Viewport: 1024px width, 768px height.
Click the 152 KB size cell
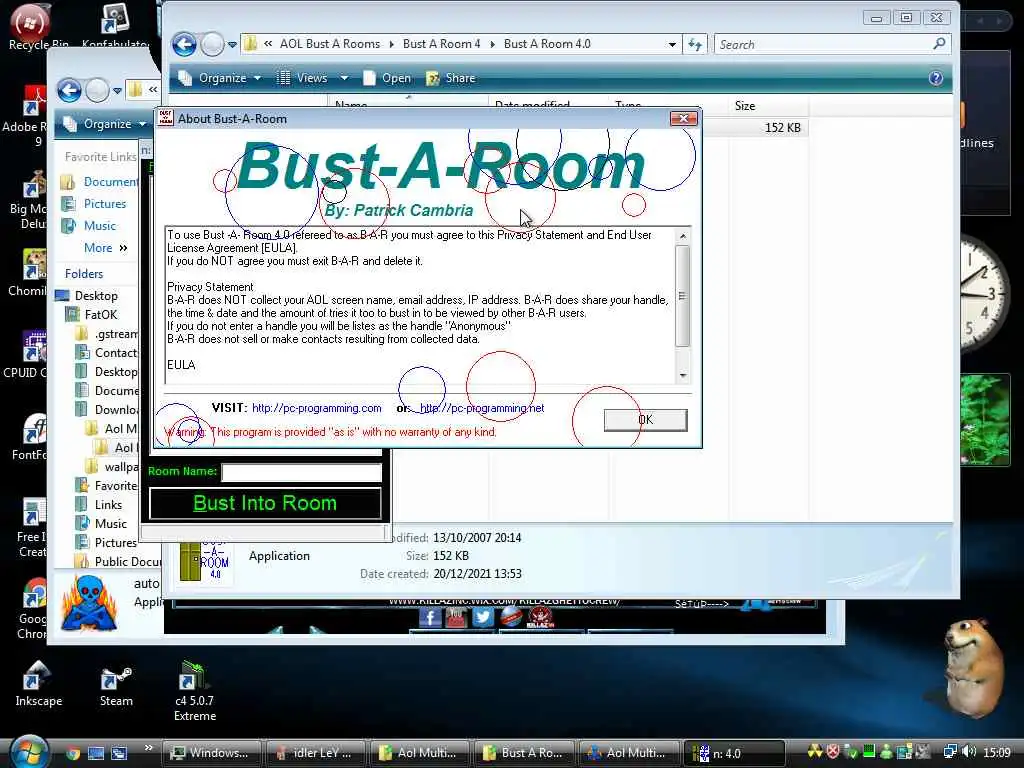(x=782, y=128)
